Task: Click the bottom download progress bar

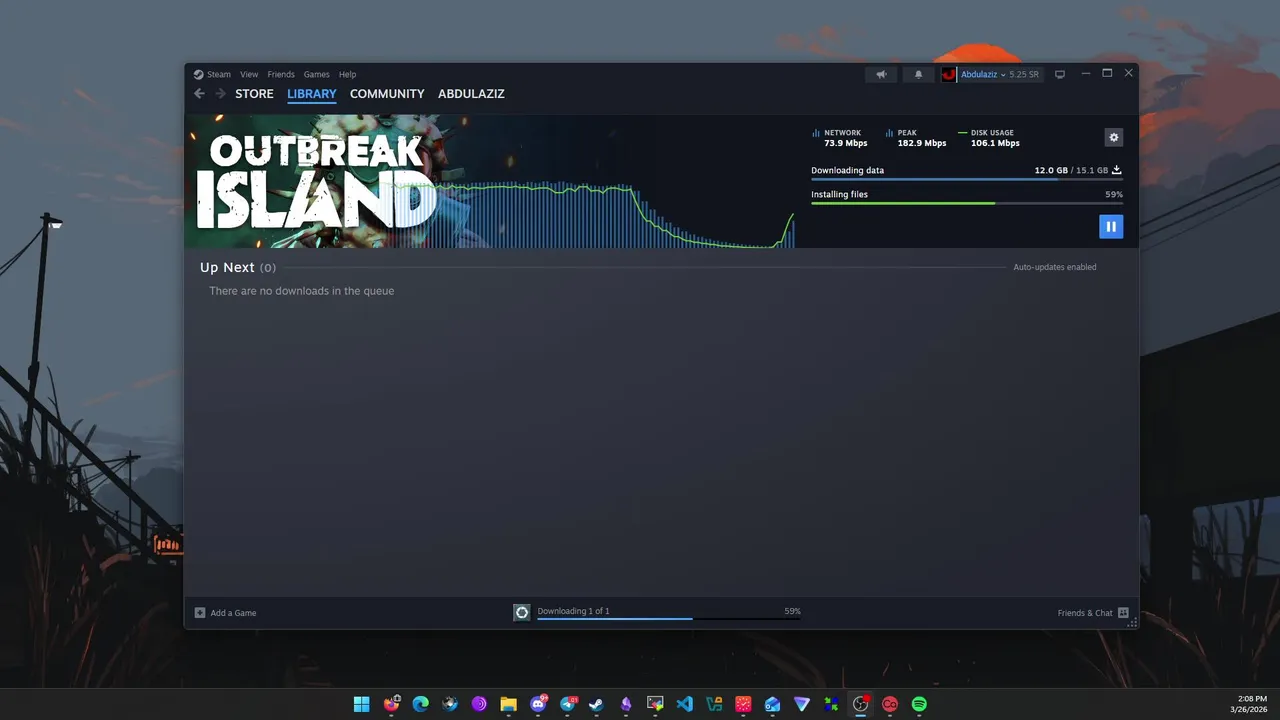Action: coord(668,619)
